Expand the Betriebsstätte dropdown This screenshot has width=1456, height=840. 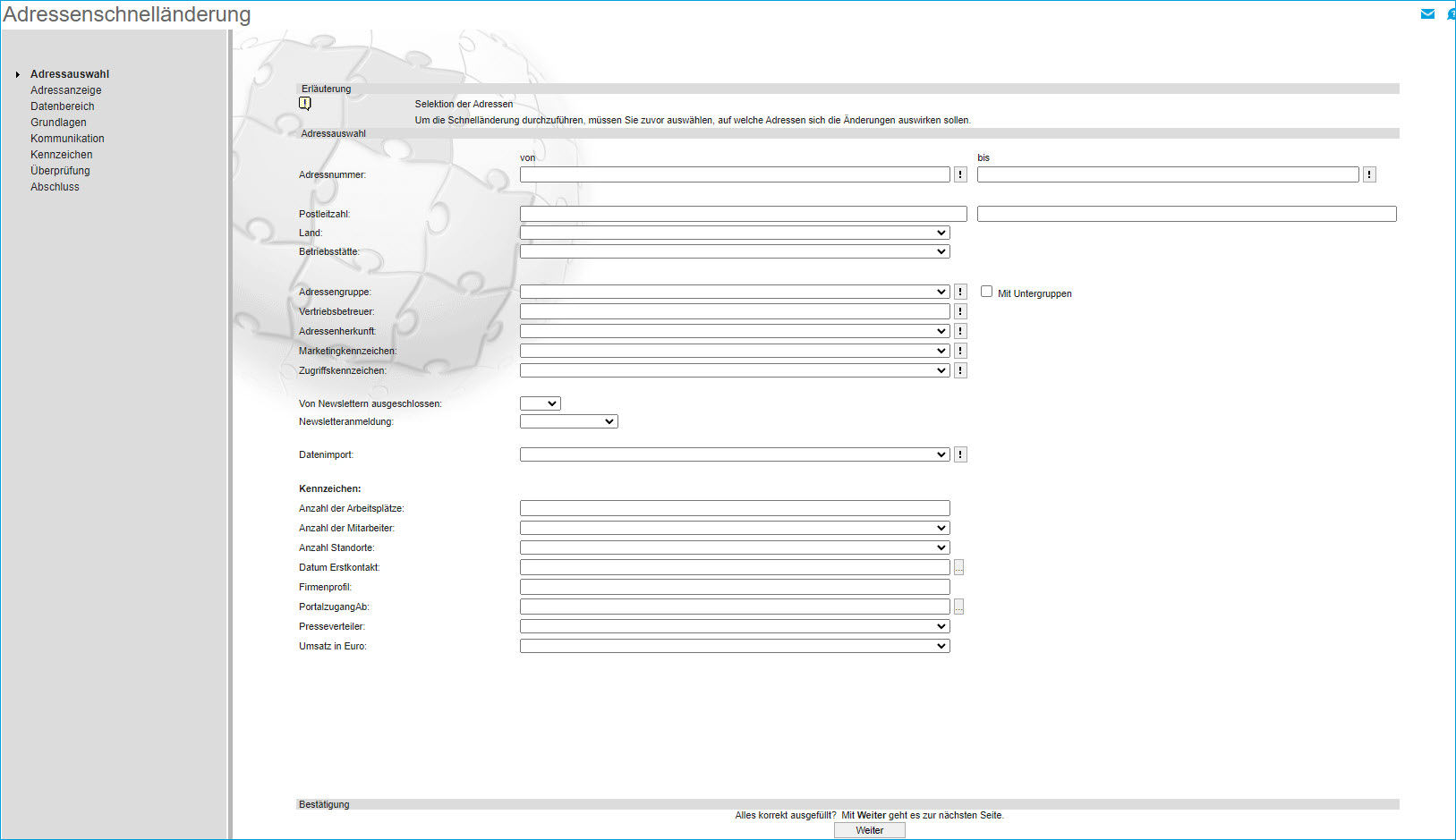coord(734,252)
